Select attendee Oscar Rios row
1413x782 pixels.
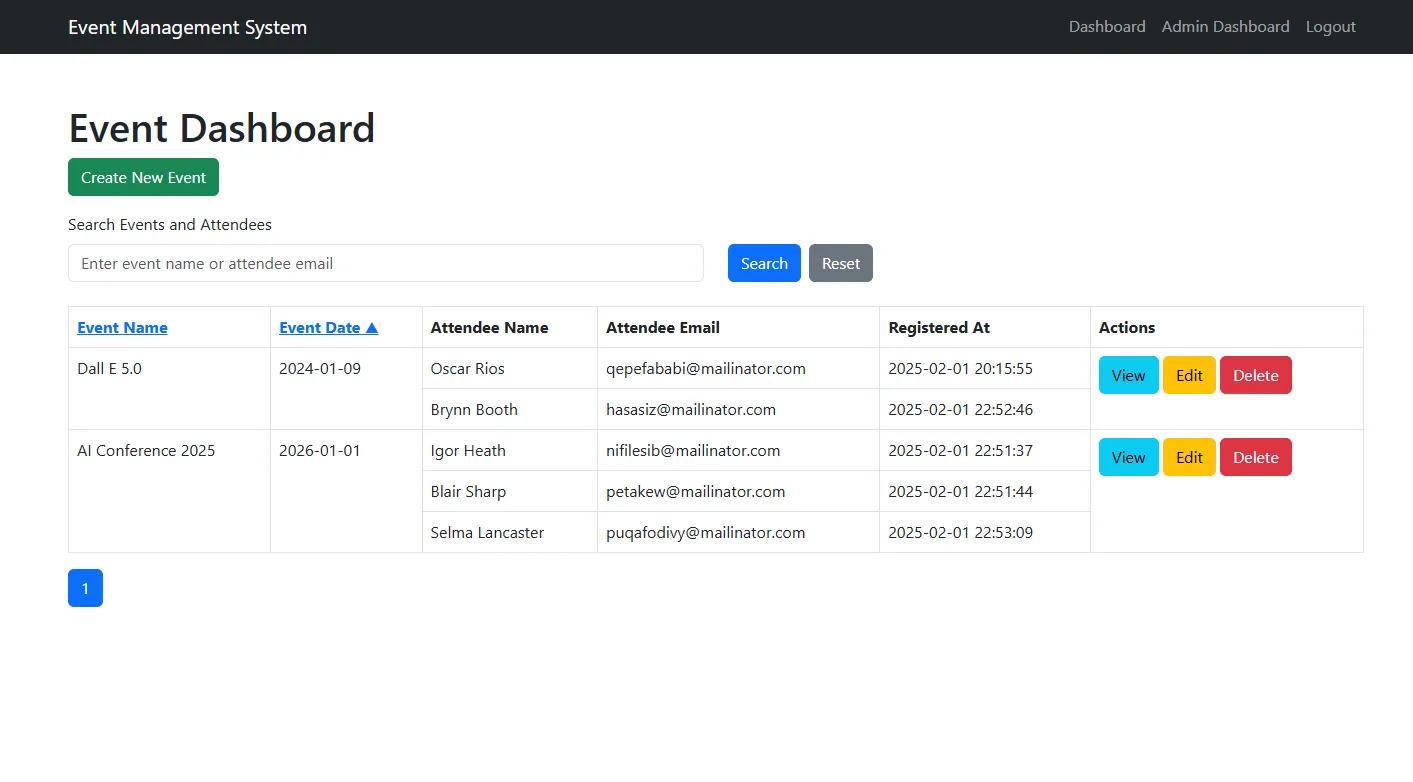[467, 368]
